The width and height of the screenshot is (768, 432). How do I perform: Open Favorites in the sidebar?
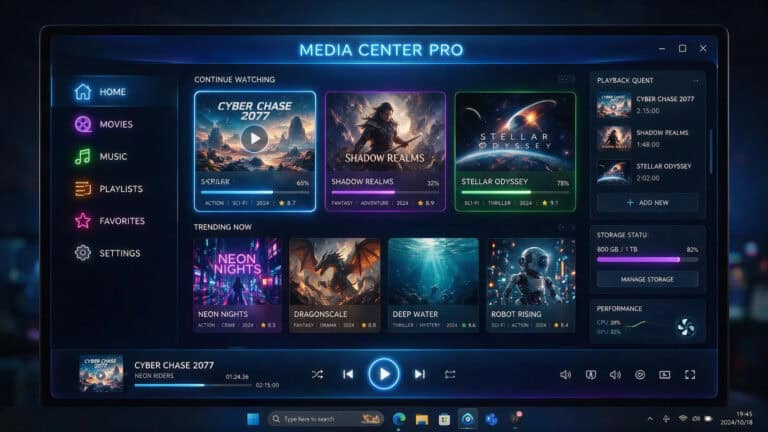coord(109,221)
